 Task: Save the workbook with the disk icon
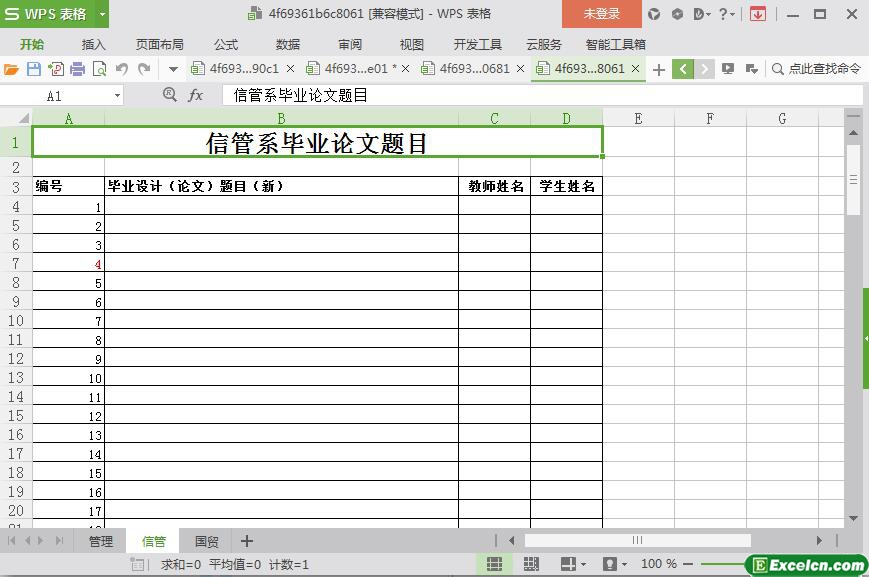coord(34,69)
